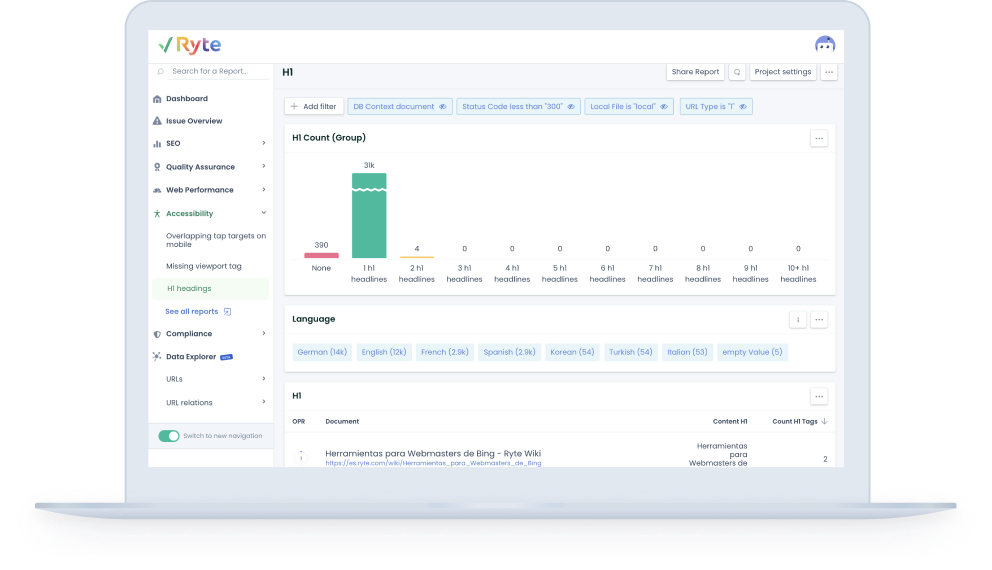Click the 'See all reports' link
The height and width of the screenshot is (570, 992).
[192, 312]
